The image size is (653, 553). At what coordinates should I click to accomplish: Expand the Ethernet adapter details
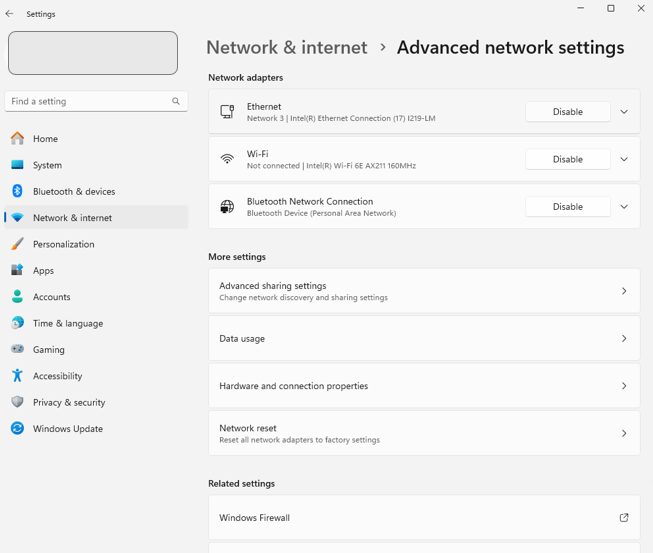[624, 112]
